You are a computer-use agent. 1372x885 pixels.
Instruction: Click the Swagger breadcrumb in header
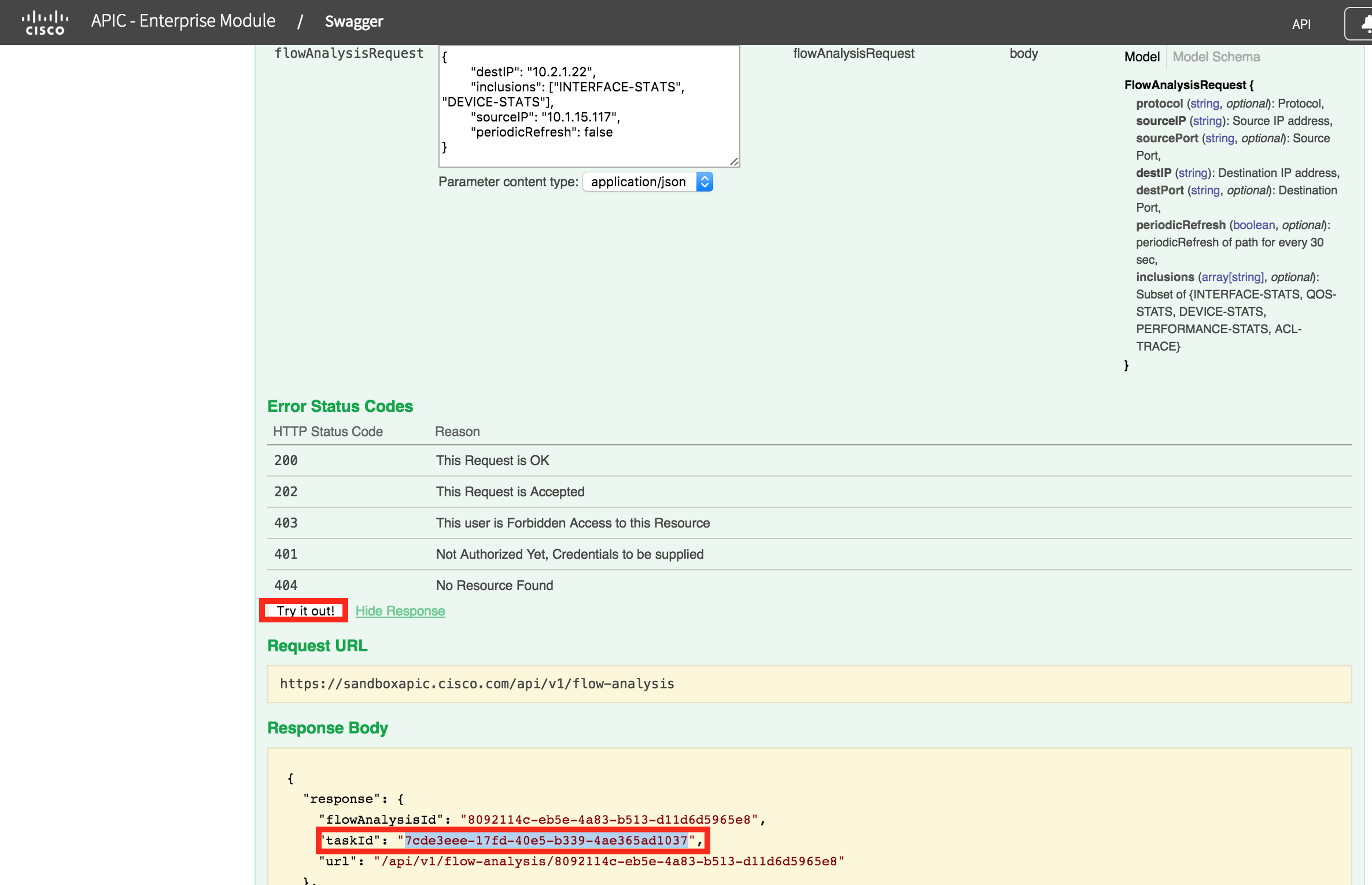click(353, 21)
